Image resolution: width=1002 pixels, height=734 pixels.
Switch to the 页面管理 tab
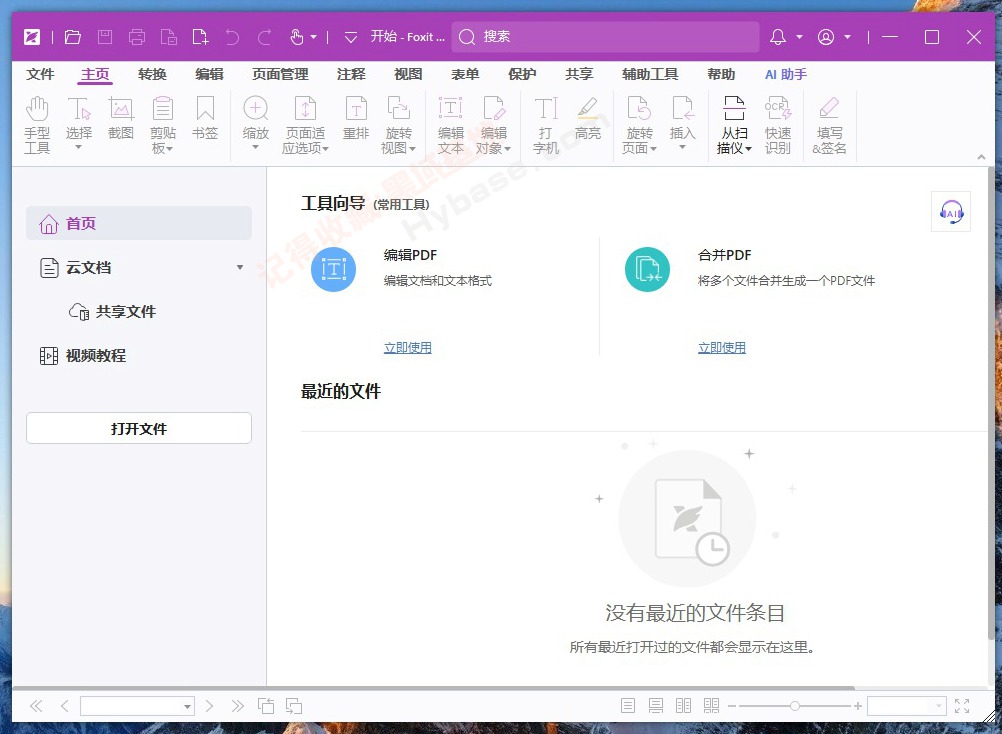(280, 74)
